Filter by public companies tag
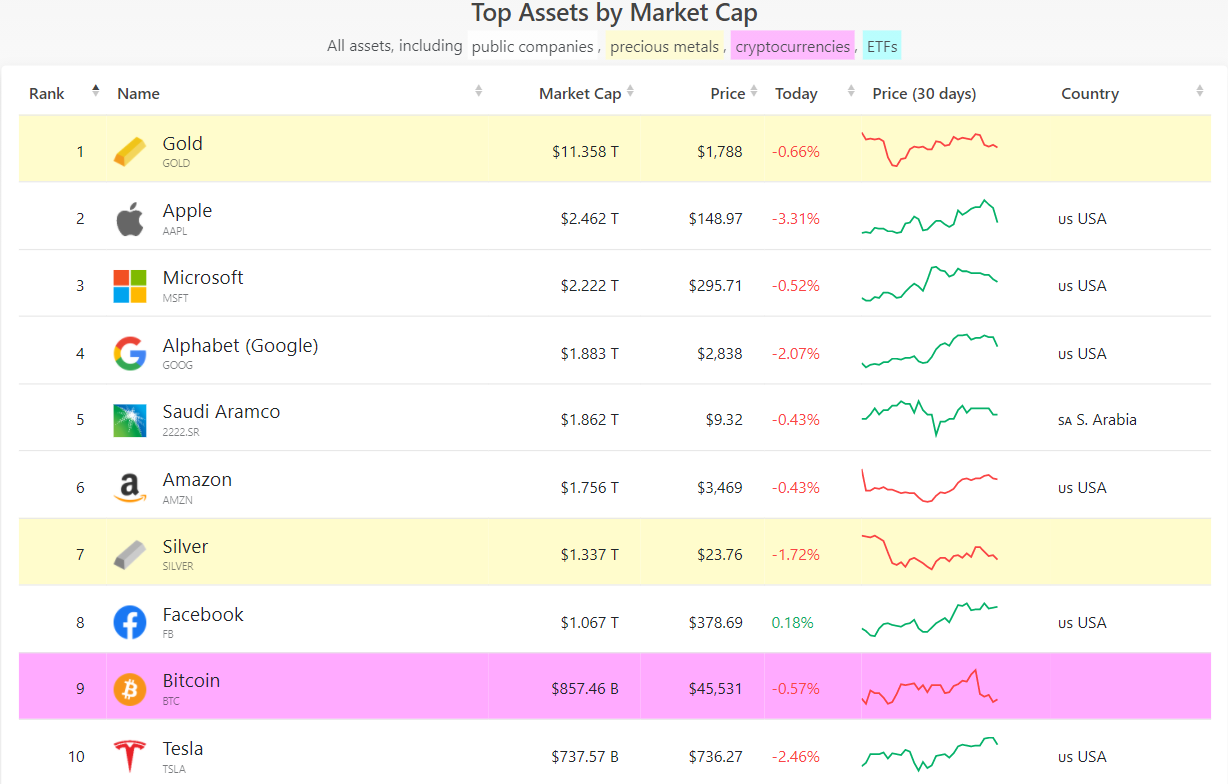Viewport: 1228px width, 784px height. [x=532, y=46]
